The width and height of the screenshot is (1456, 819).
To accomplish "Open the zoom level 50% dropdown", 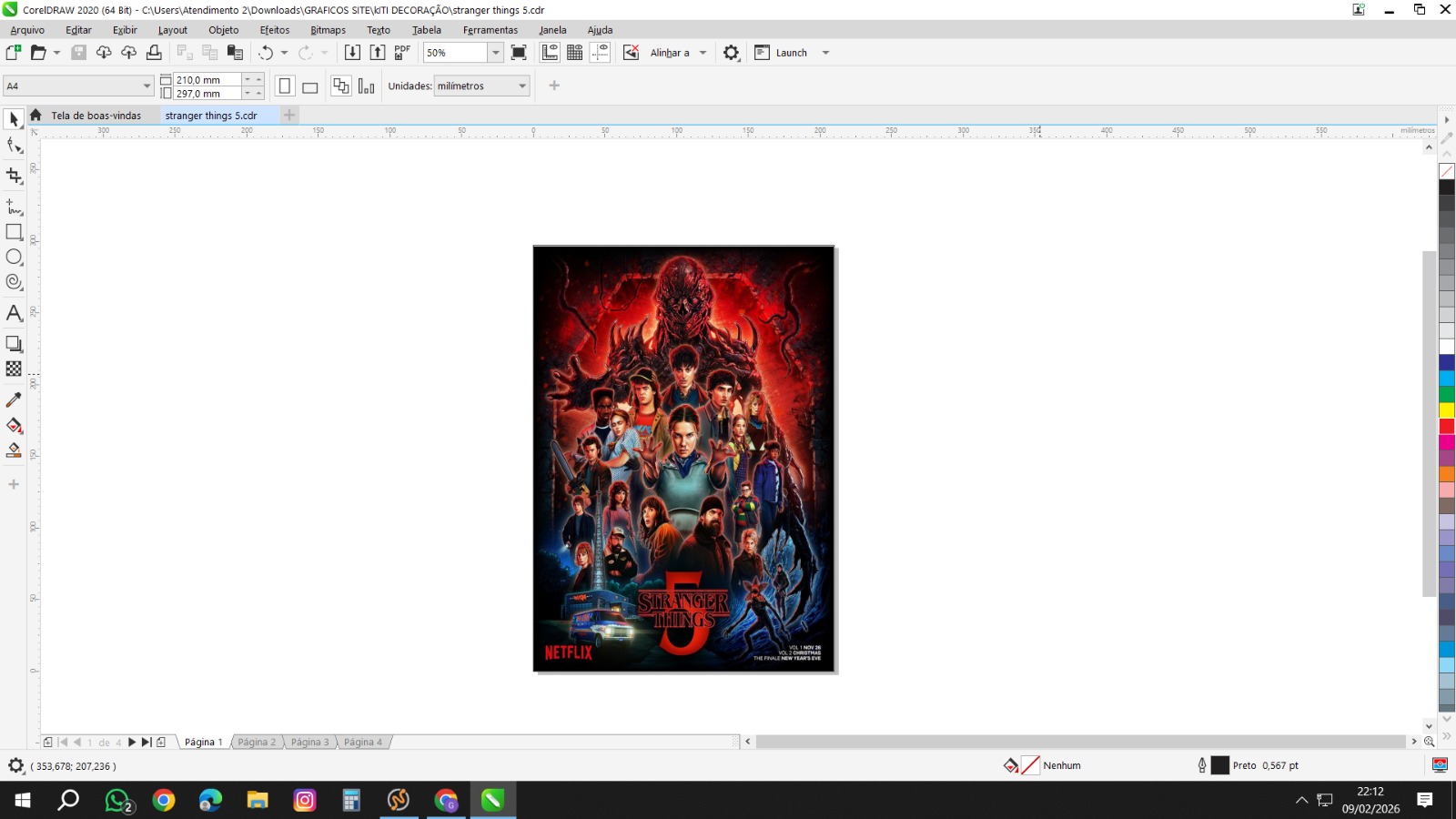I will tap(496, 53).
